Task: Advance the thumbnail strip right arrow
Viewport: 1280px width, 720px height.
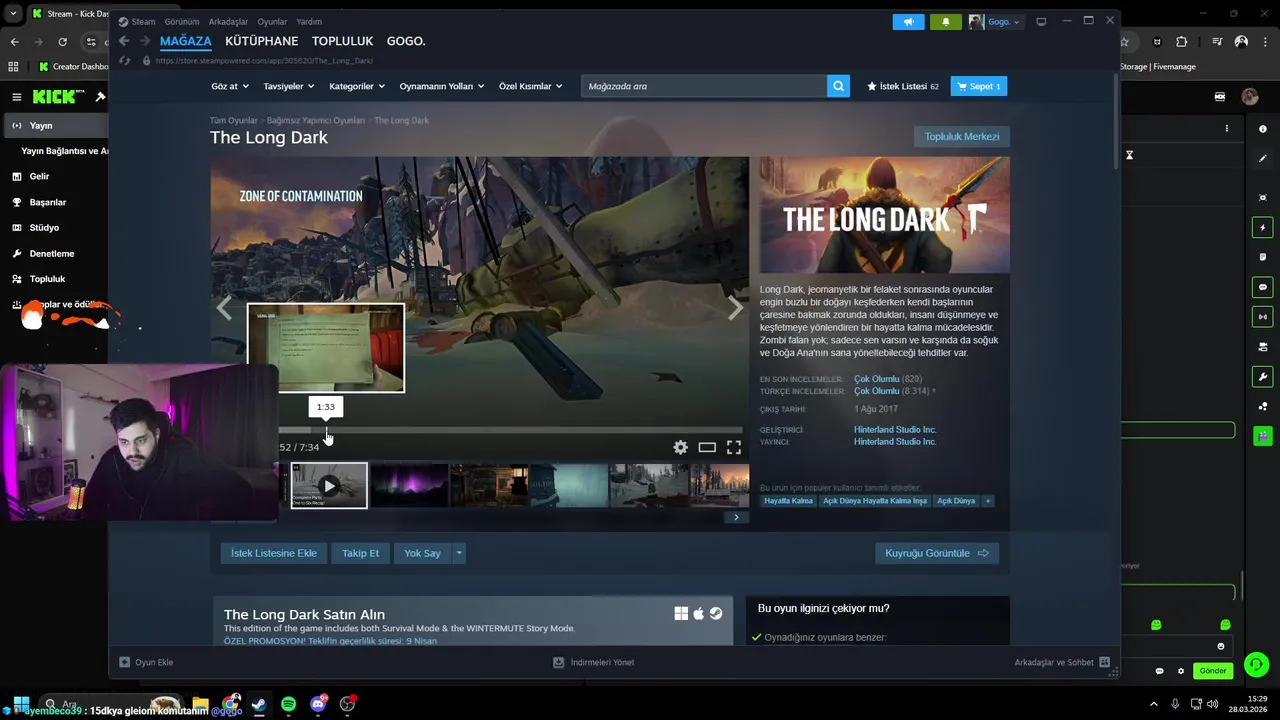Action: tap(736, 517)
